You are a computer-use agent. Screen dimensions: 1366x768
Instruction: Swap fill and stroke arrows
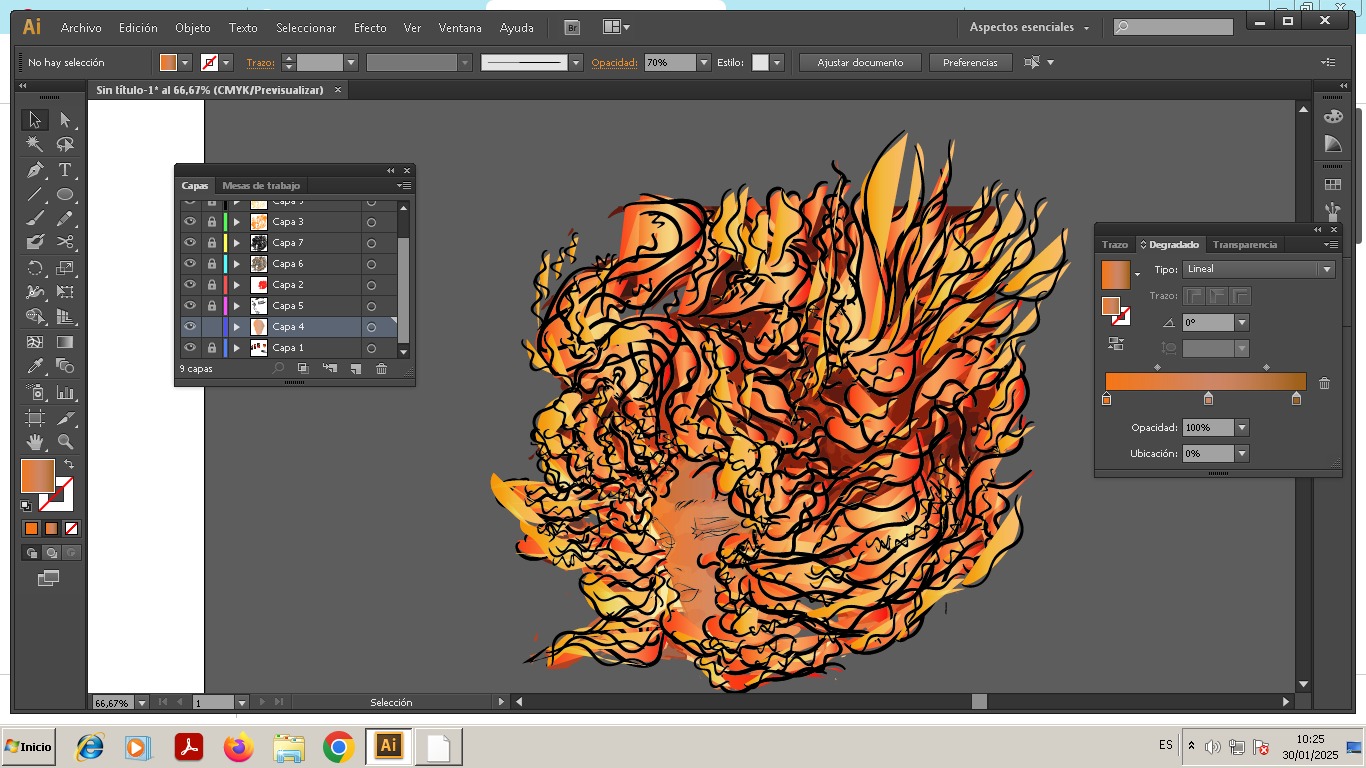point(69,465)
